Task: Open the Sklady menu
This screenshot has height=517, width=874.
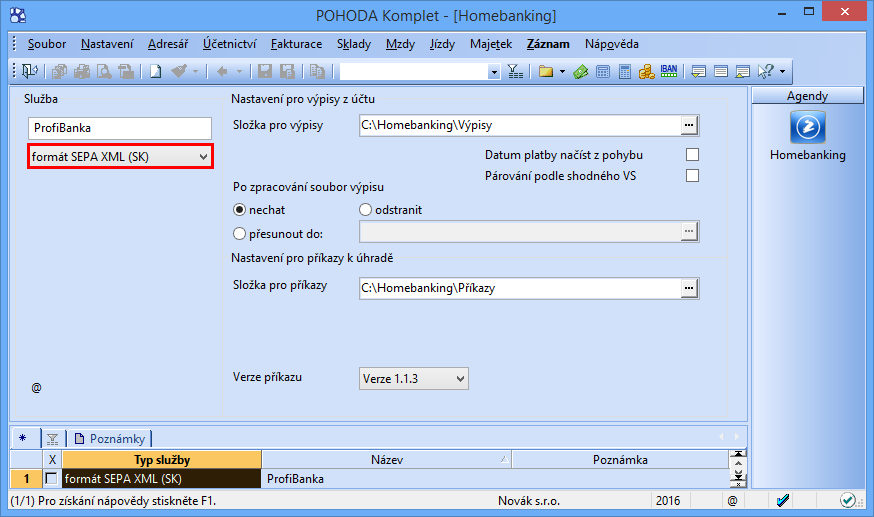Action: (x=353, y=44)
